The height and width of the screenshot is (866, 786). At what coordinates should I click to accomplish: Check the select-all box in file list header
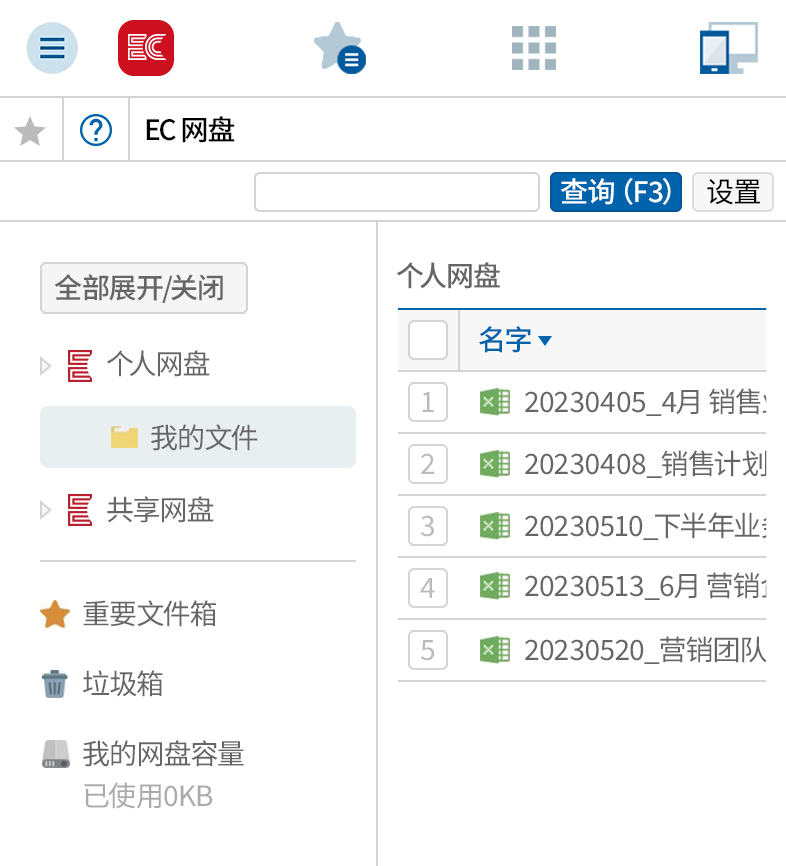pos(427,340)
